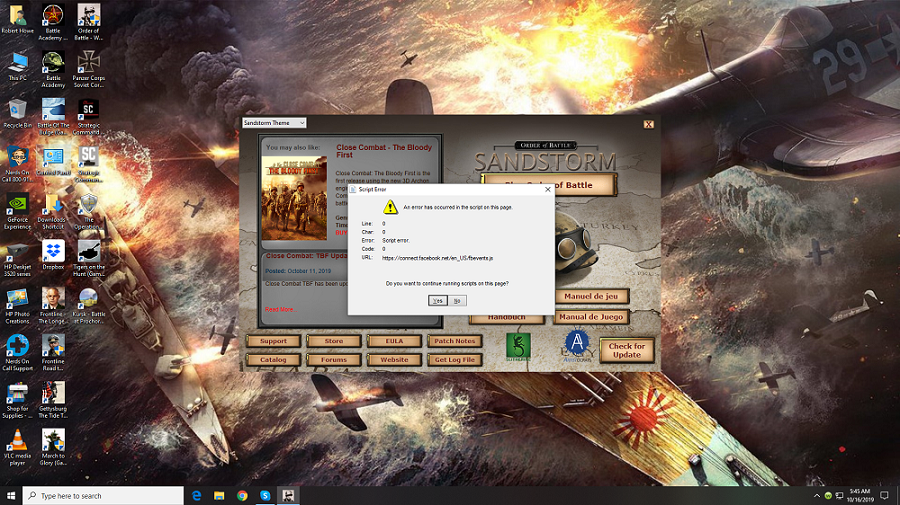Click the Website button
Viewport: 900px width, 505px height.
[394, 360]
